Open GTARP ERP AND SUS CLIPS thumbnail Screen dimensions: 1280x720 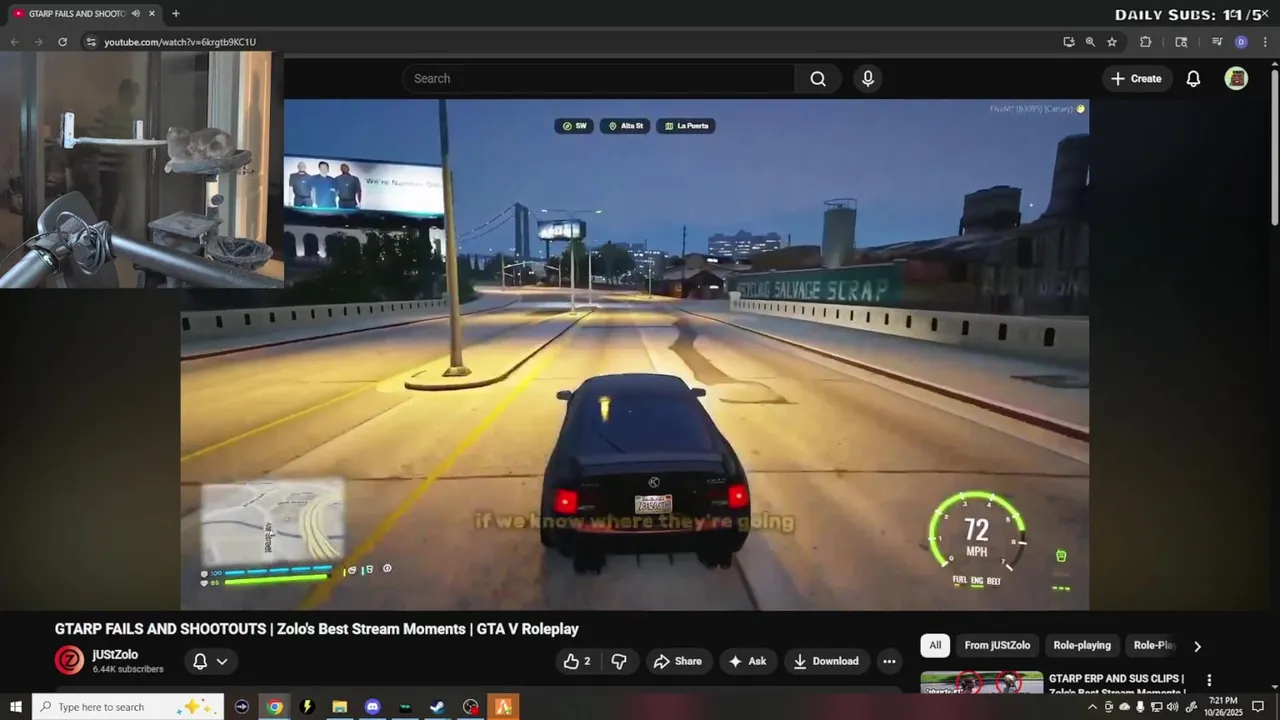[982, 683]
